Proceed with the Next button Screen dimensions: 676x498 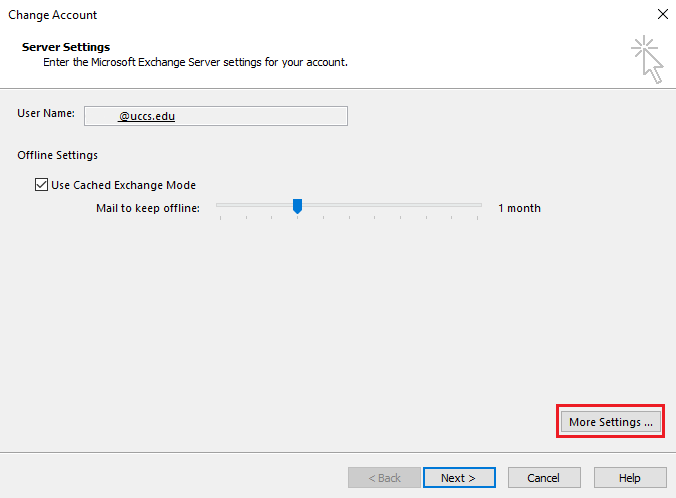459,478
